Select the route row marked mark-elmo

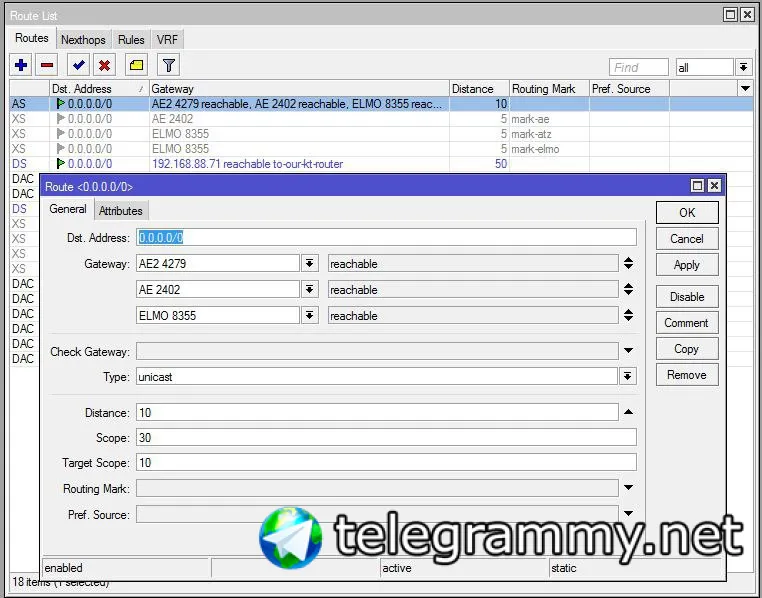[381, 149]
